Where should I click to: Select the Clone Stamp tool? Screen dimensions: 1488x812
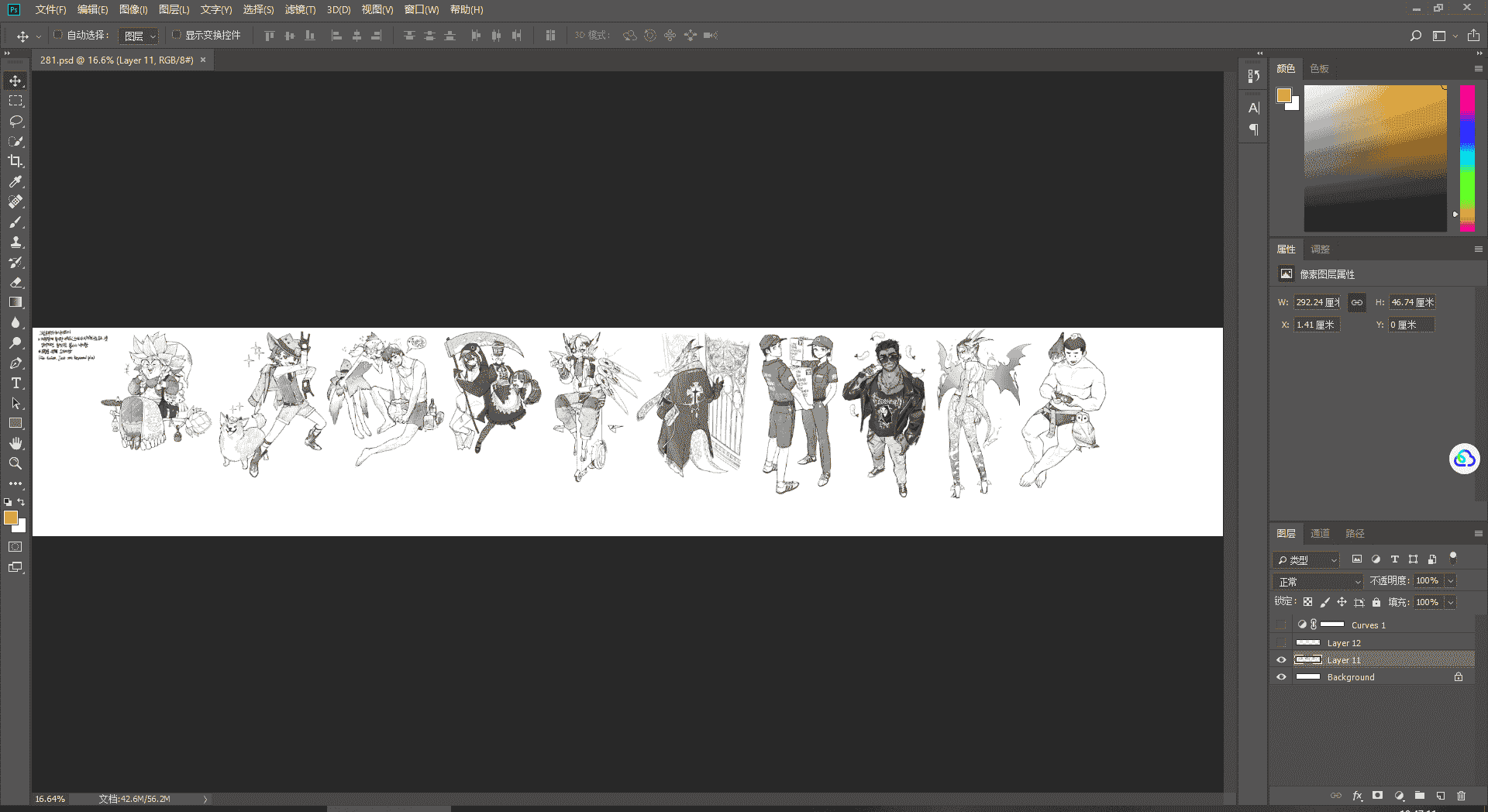point(15,242)
